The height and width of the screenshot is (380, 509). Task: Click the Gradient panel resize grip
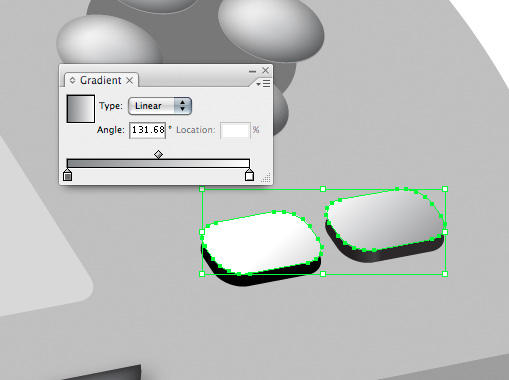(266, 178)
